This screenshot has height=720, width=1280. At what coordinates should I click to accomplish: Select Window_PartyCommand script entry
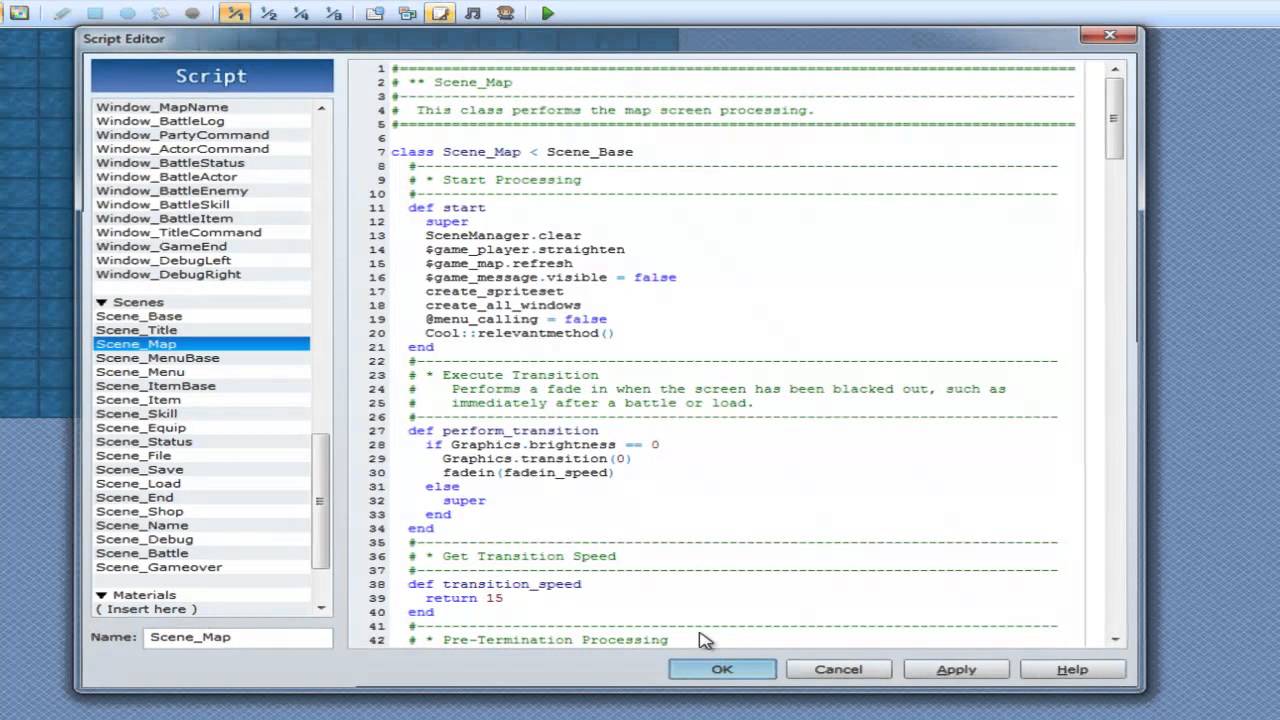tap(202, 135)
